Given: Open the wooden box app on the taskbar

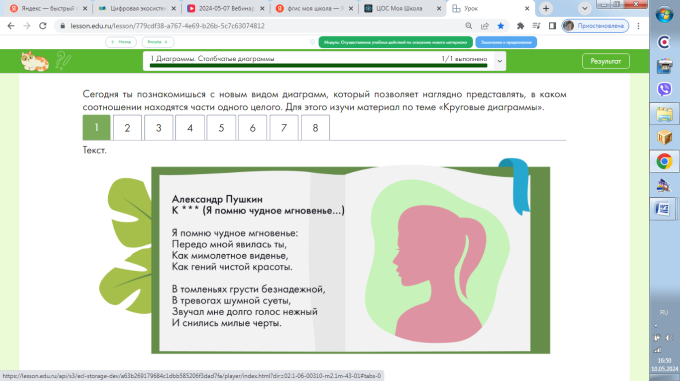Looking at the screenshot, I should (664, 137).
